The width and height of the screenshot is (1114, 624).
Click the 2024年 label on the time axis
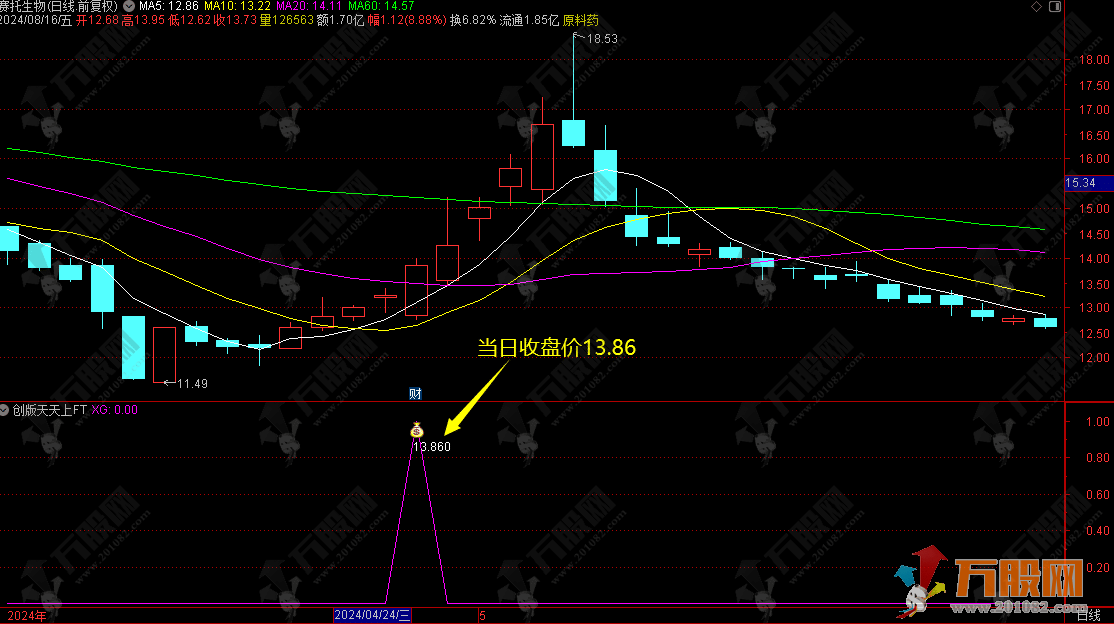click(x=27, y=615)
